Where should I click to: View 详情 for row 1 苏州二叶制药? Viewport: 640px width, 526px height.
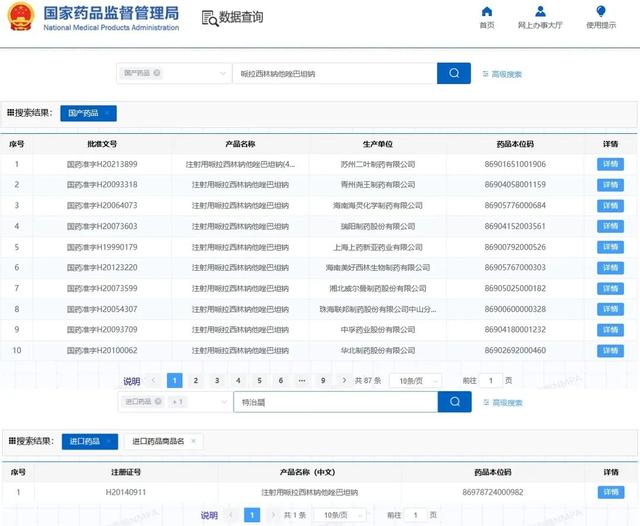coord(610,164)
